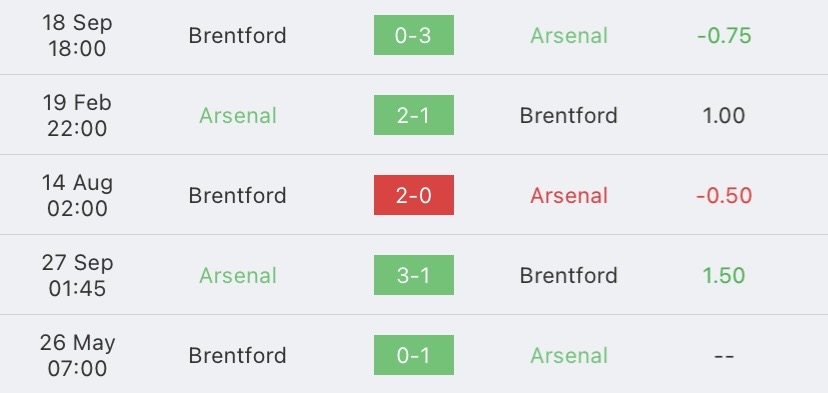Click the 1.00 handicap value
This screenshot has height=393, width=828.
pos(724,116)
